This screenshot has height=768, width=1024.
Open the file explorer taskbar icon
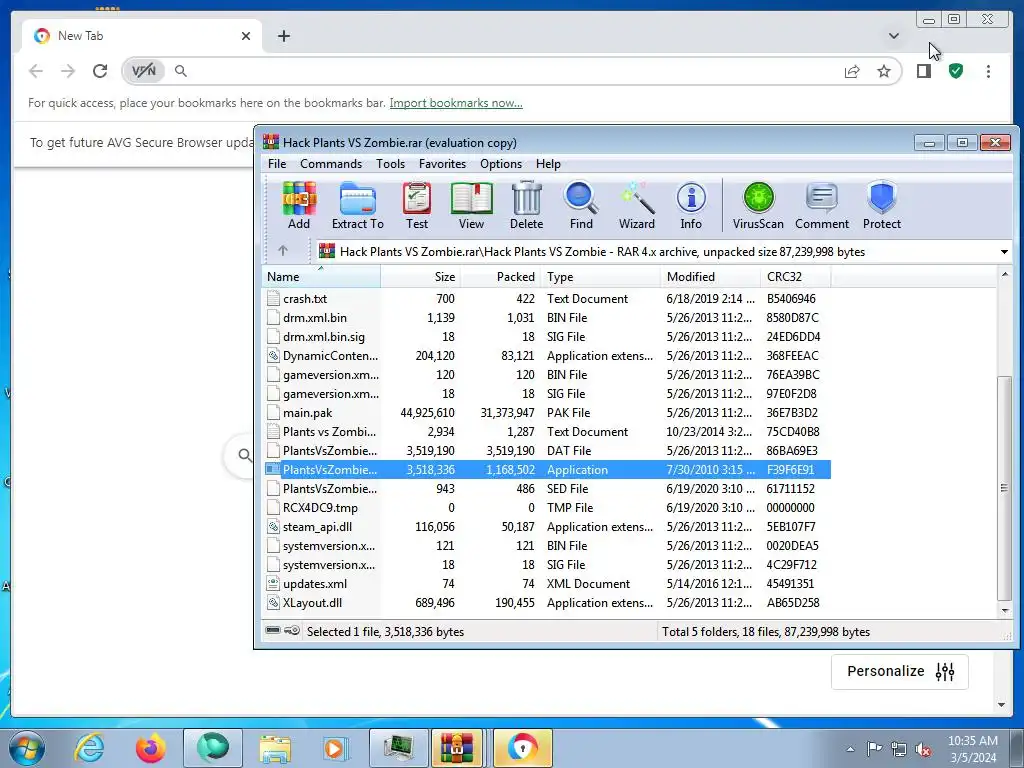275,748
